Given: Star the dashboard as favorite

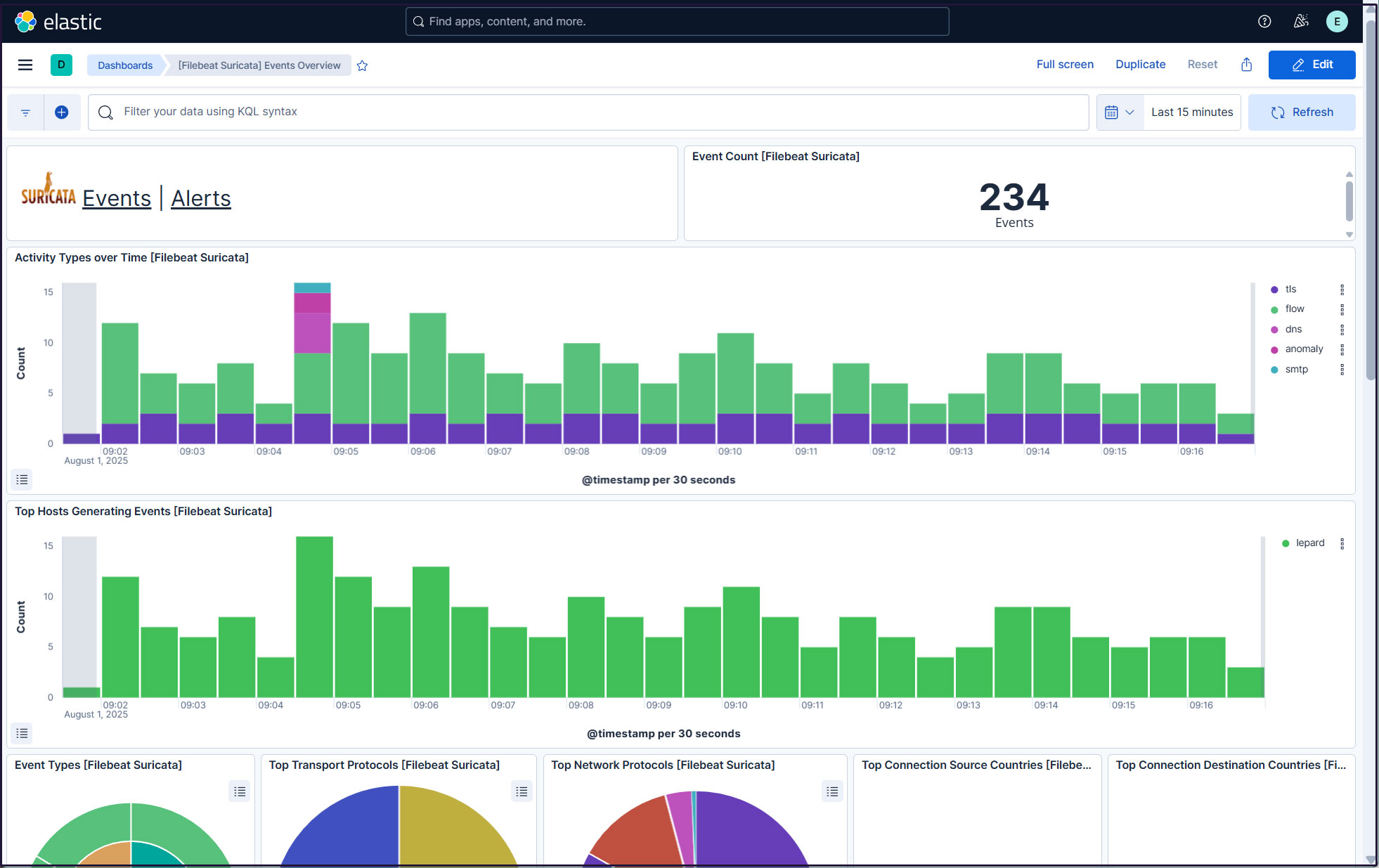Looking at the screenshot, I should [362, 65].
